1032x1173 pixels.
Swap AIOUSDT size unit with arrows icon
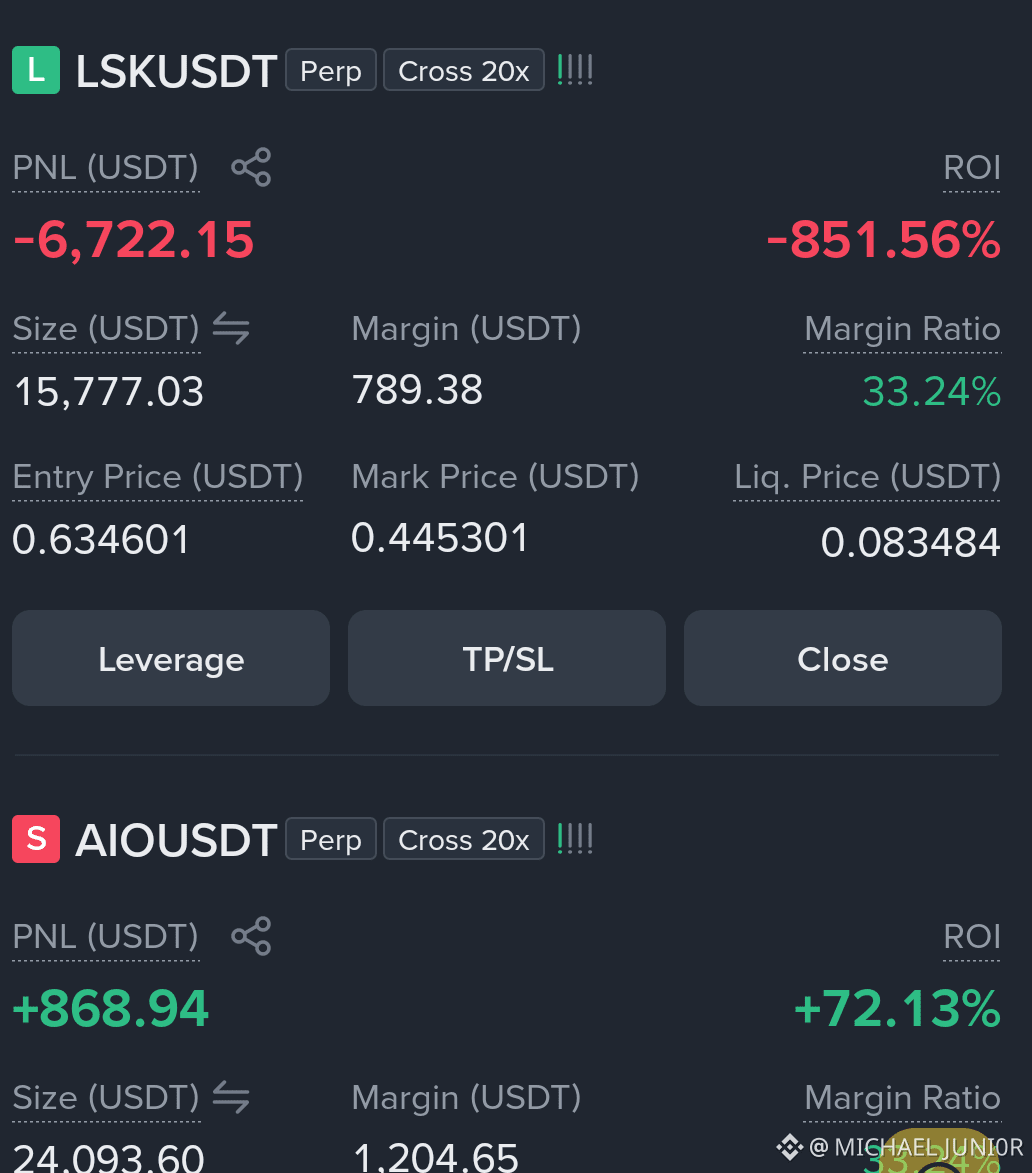[231, 1097]
